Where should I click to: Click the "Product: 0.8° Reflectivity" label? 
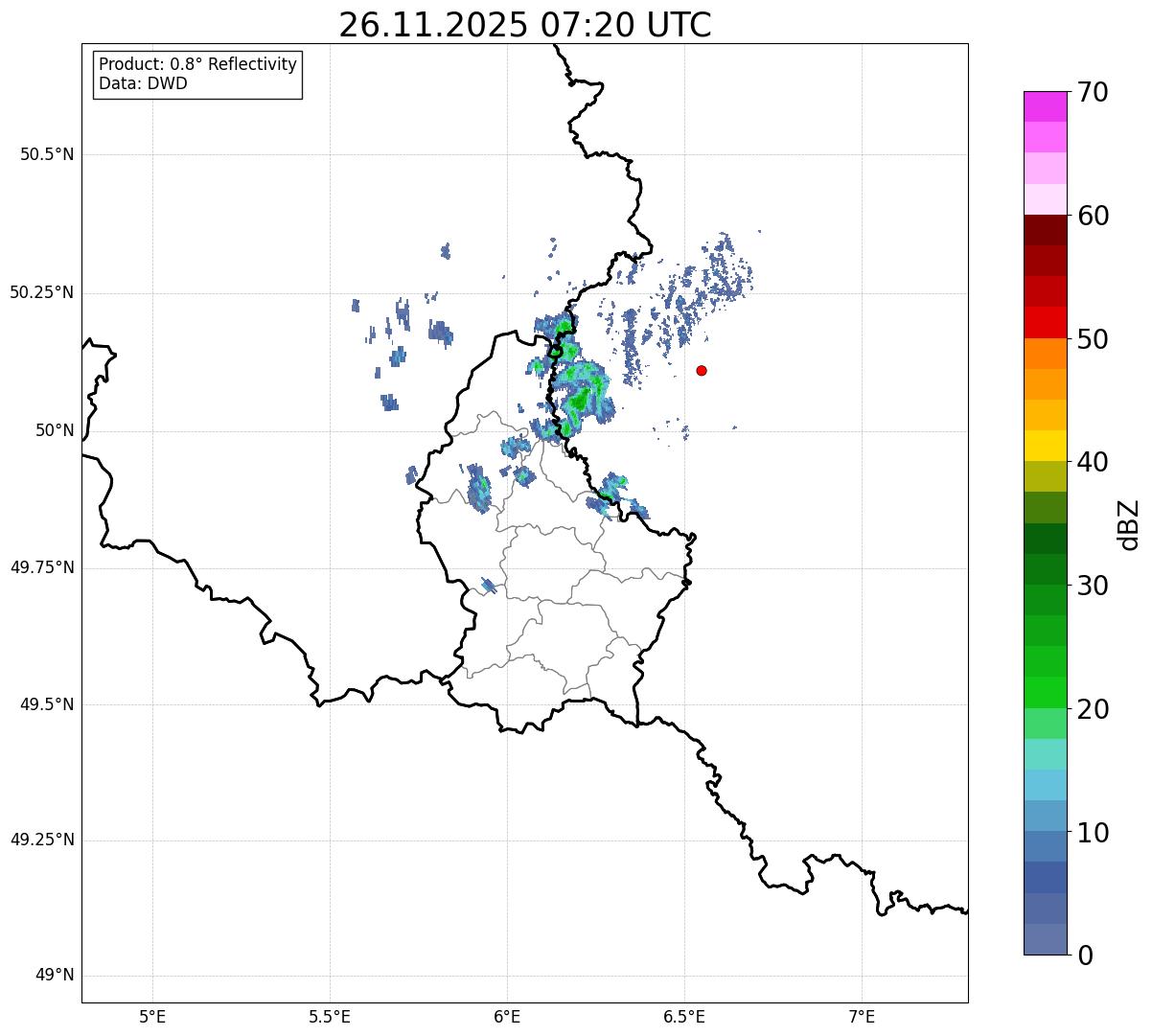(198, 64)
